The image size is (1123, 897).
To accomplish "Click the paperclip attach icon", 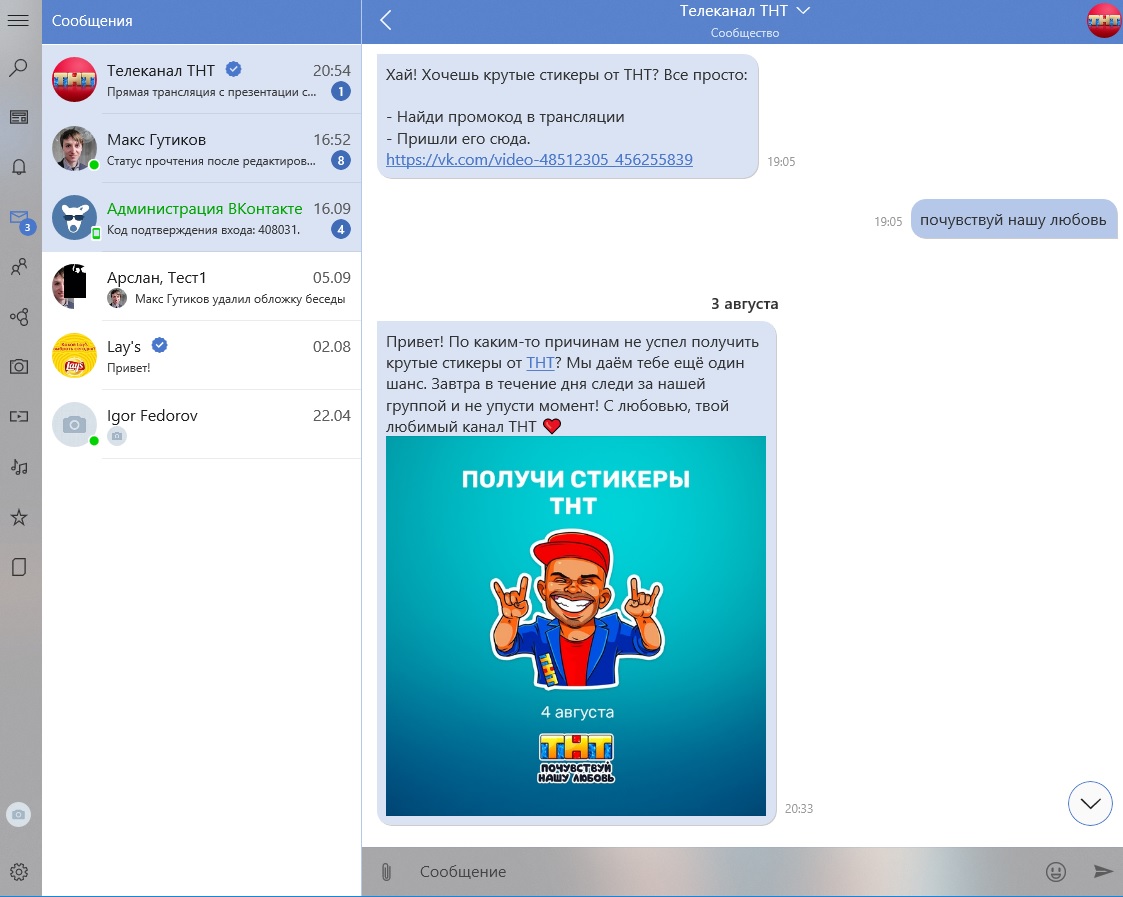I will 386,872.
